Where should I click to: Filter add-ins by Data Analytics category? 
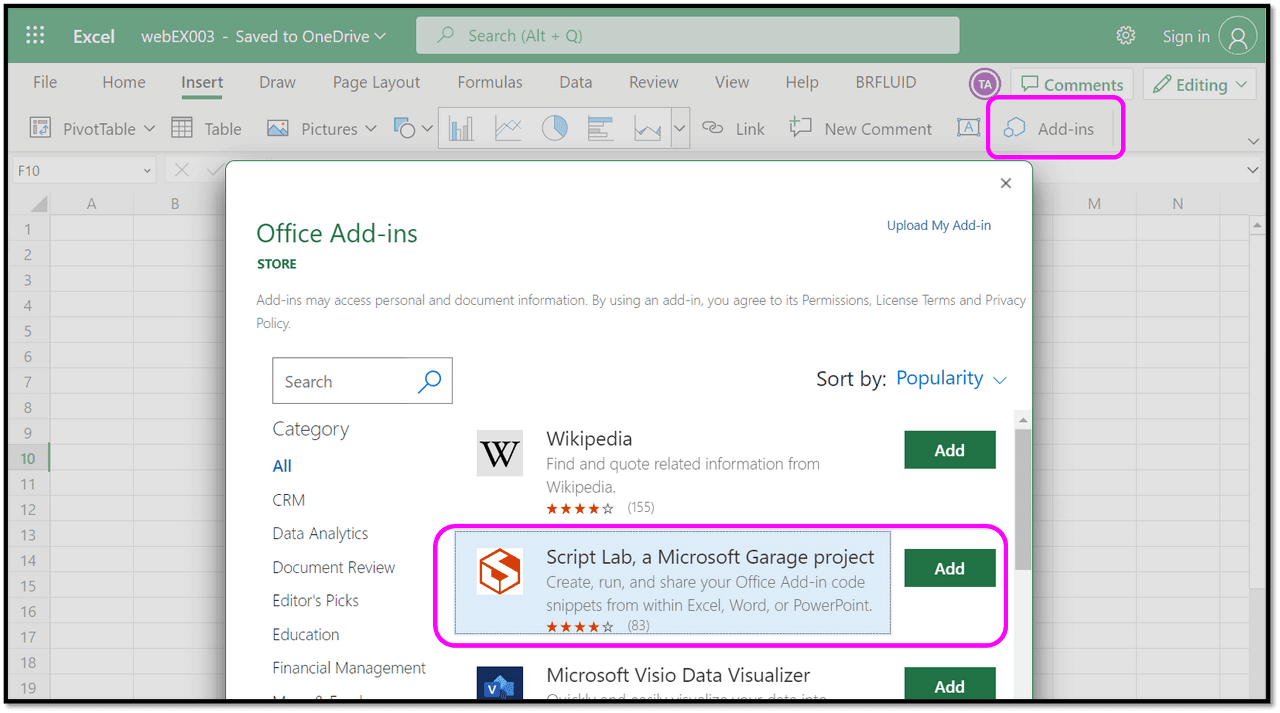click(320, 533)
